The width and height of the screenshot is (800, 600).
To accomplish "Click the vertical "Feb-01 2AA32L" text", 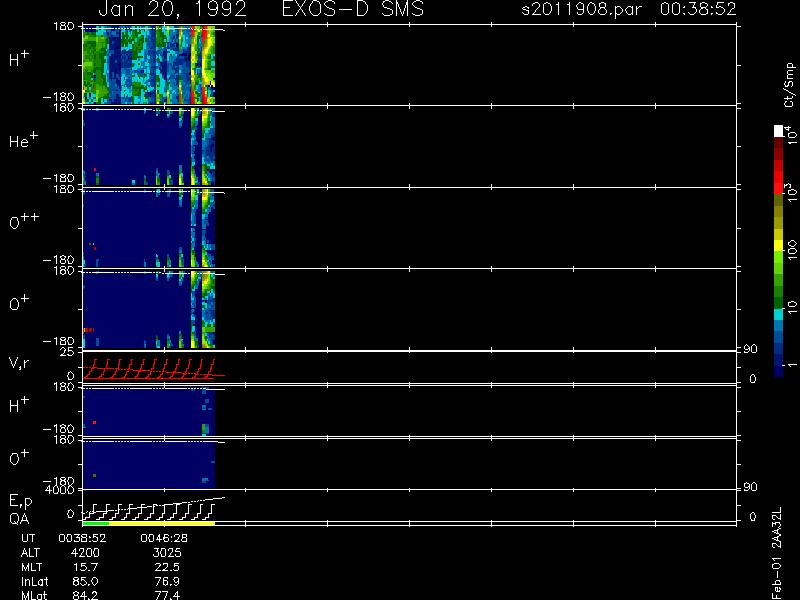I will pyautogui.click(x=776, y=553).
